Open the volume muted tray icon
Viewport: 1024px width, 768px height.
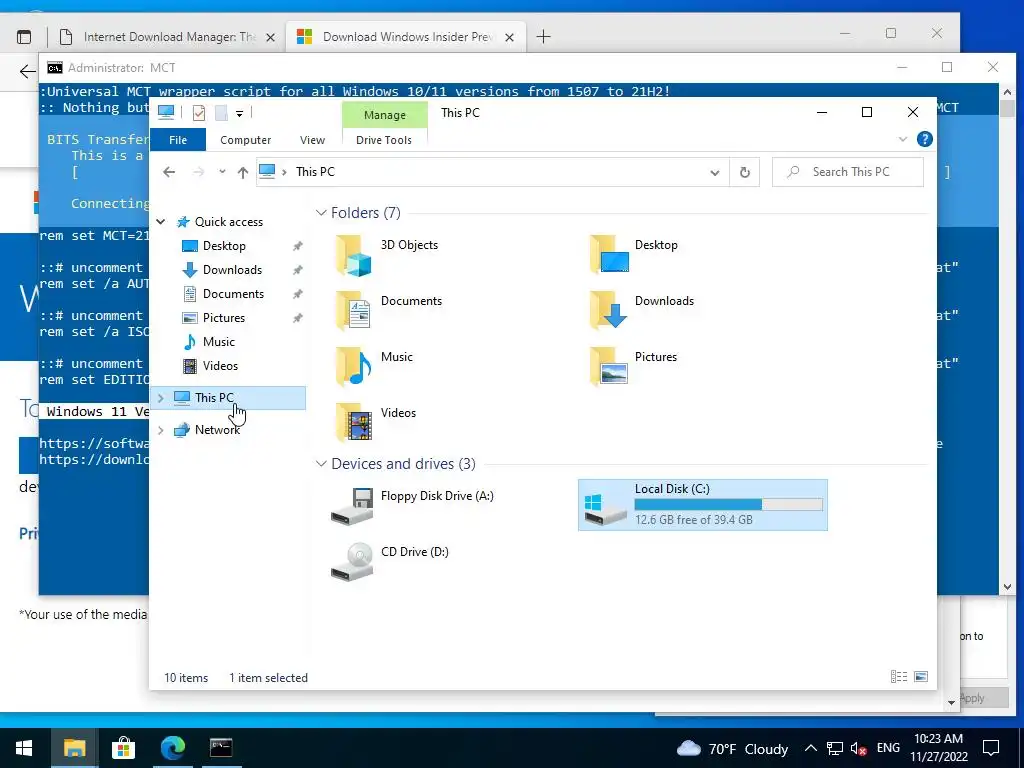(x=858, y=748)
